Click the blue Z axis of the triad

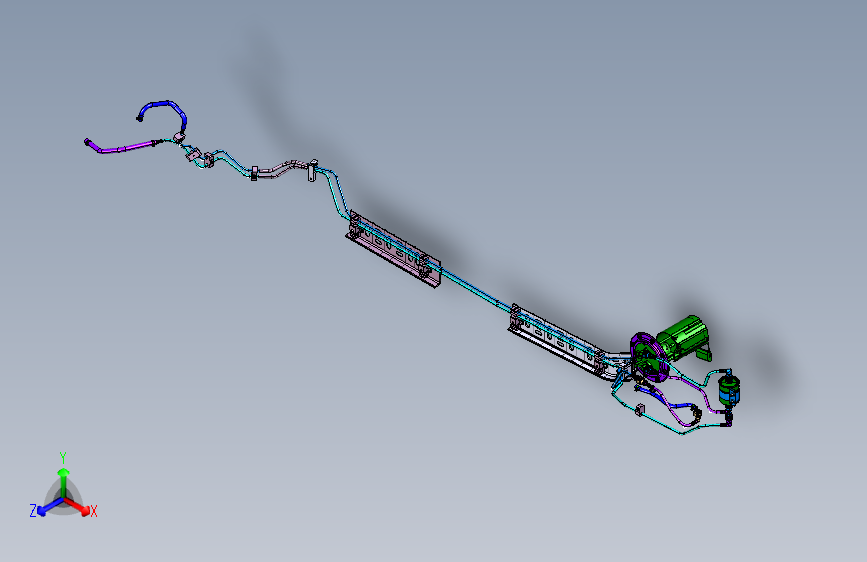pyautogui.click(x=50, y=507)
